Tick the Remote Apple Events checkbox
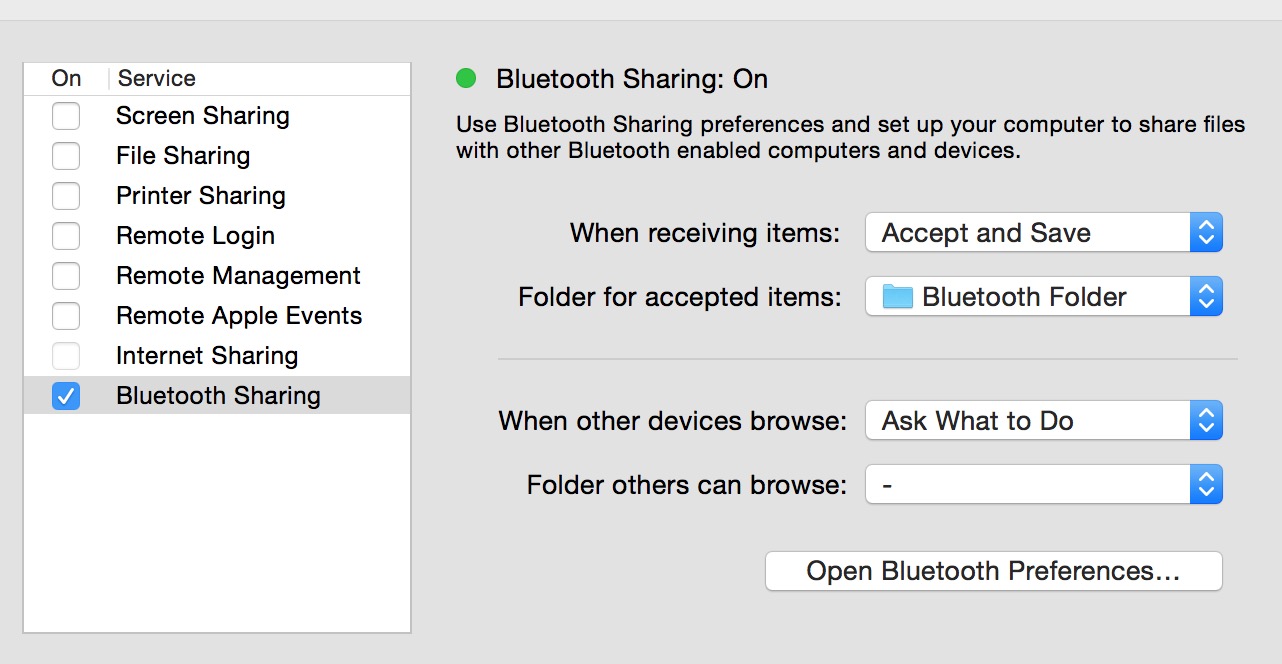1282x664 pixels. click(66, 316)
